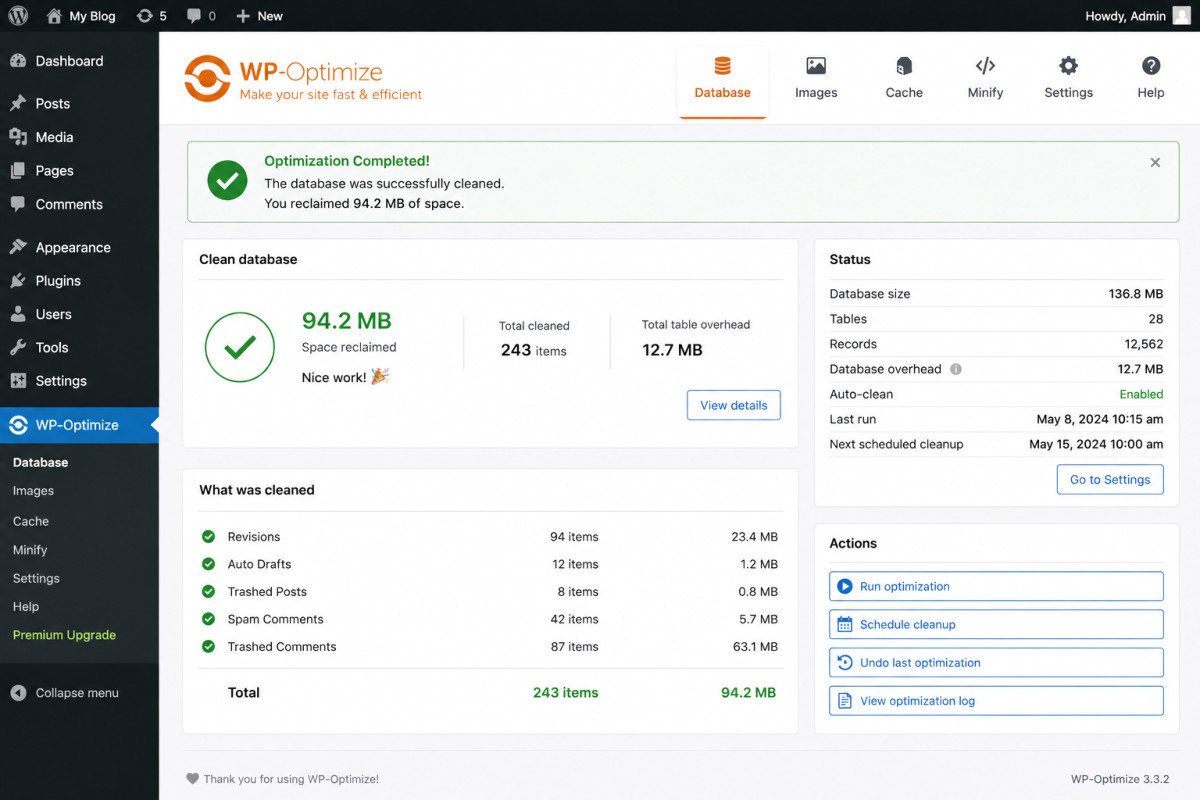Switch to the Minify tab

(x=985, y=79)
